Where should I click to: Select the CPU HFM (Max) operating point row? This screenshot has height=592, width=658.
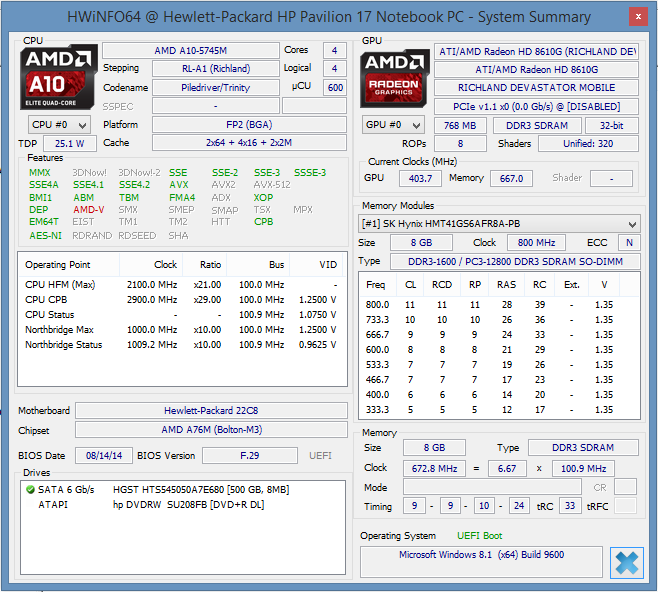(x=181, y=284)
